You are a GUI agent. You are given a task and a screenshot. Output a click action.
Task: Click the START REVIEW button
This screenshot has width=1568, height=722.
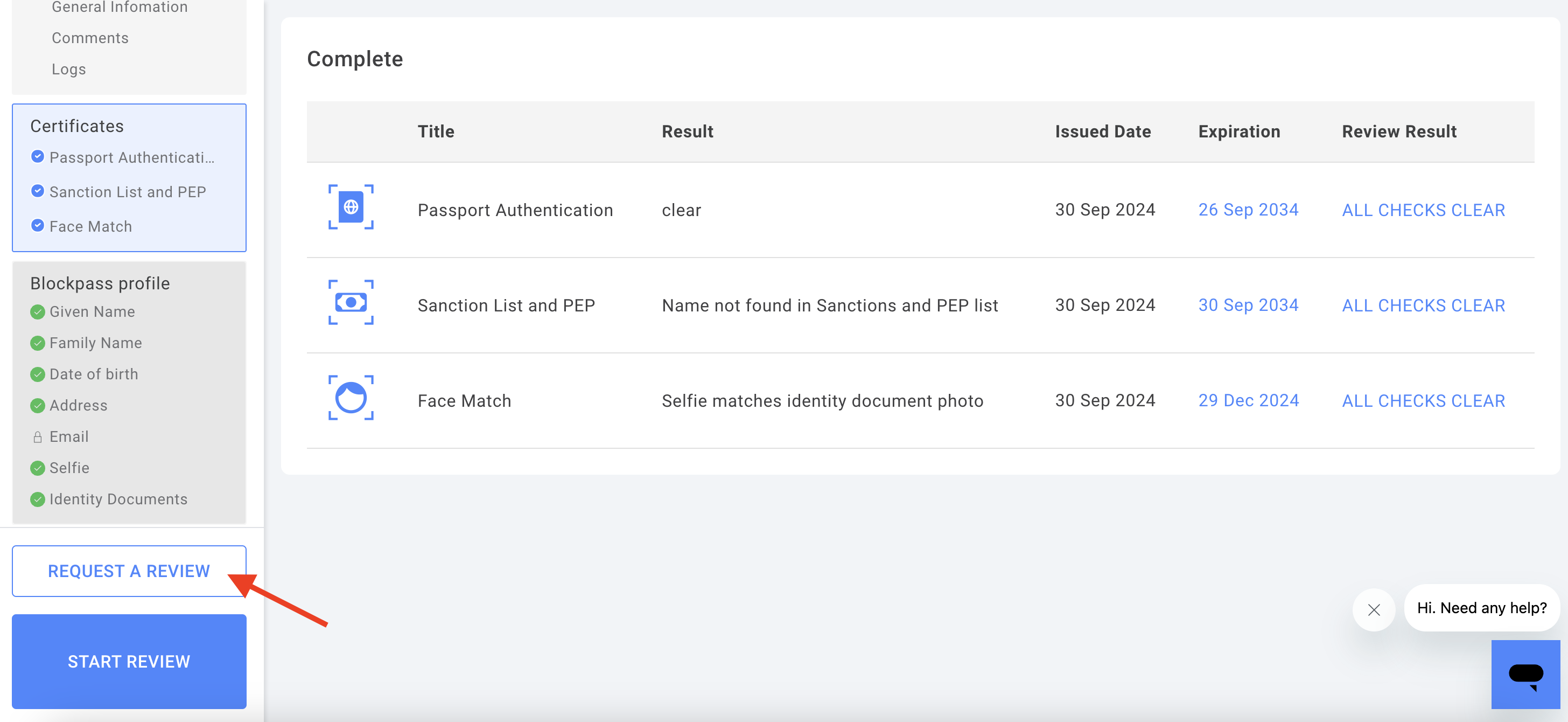129,661
